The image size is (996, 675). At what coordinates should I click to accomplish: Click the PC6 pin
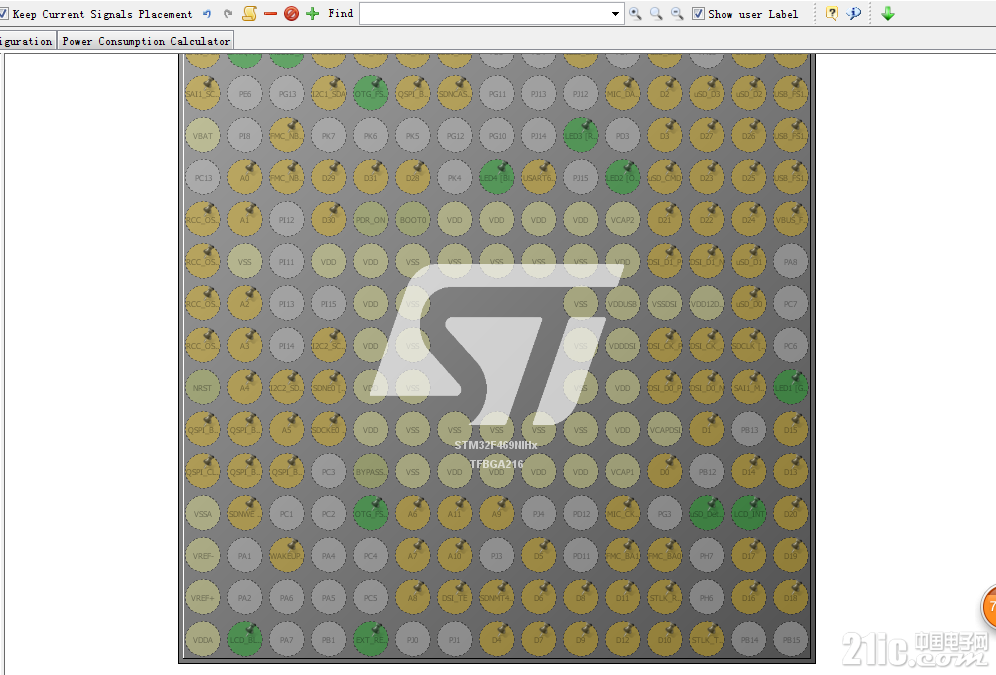[791, 346]
